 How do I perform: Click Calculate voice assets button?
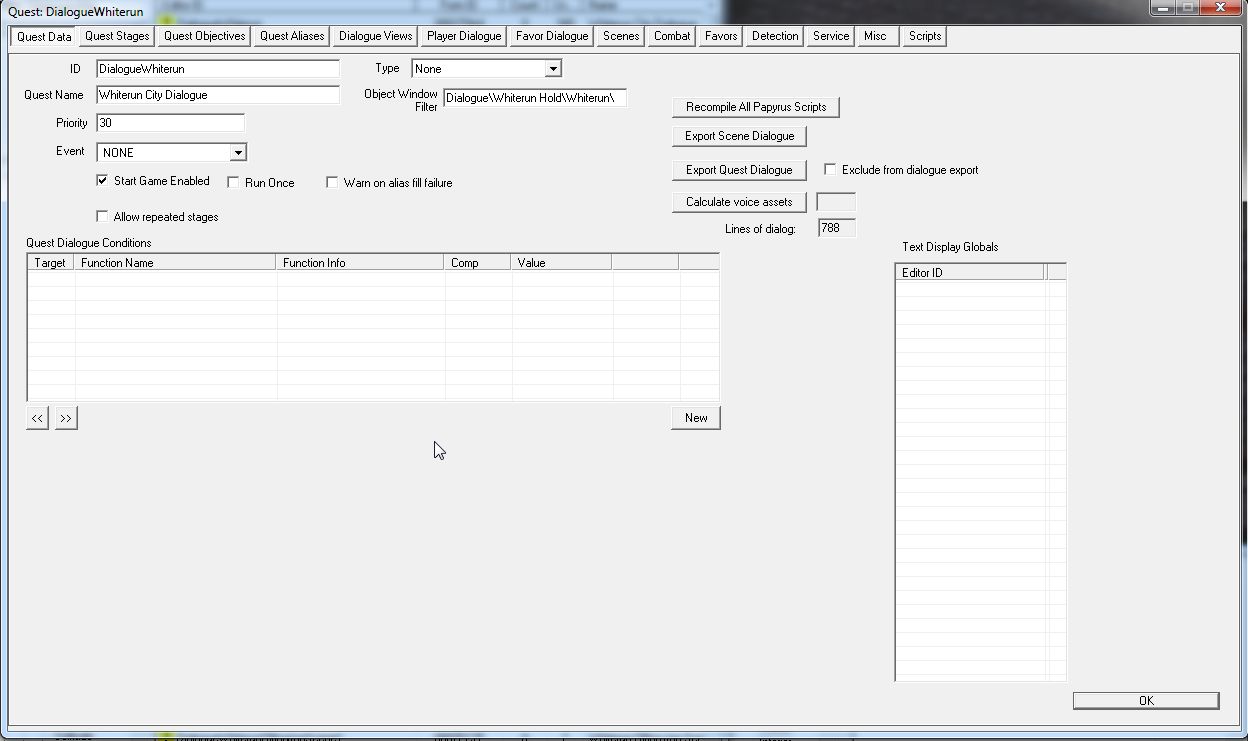739,202
